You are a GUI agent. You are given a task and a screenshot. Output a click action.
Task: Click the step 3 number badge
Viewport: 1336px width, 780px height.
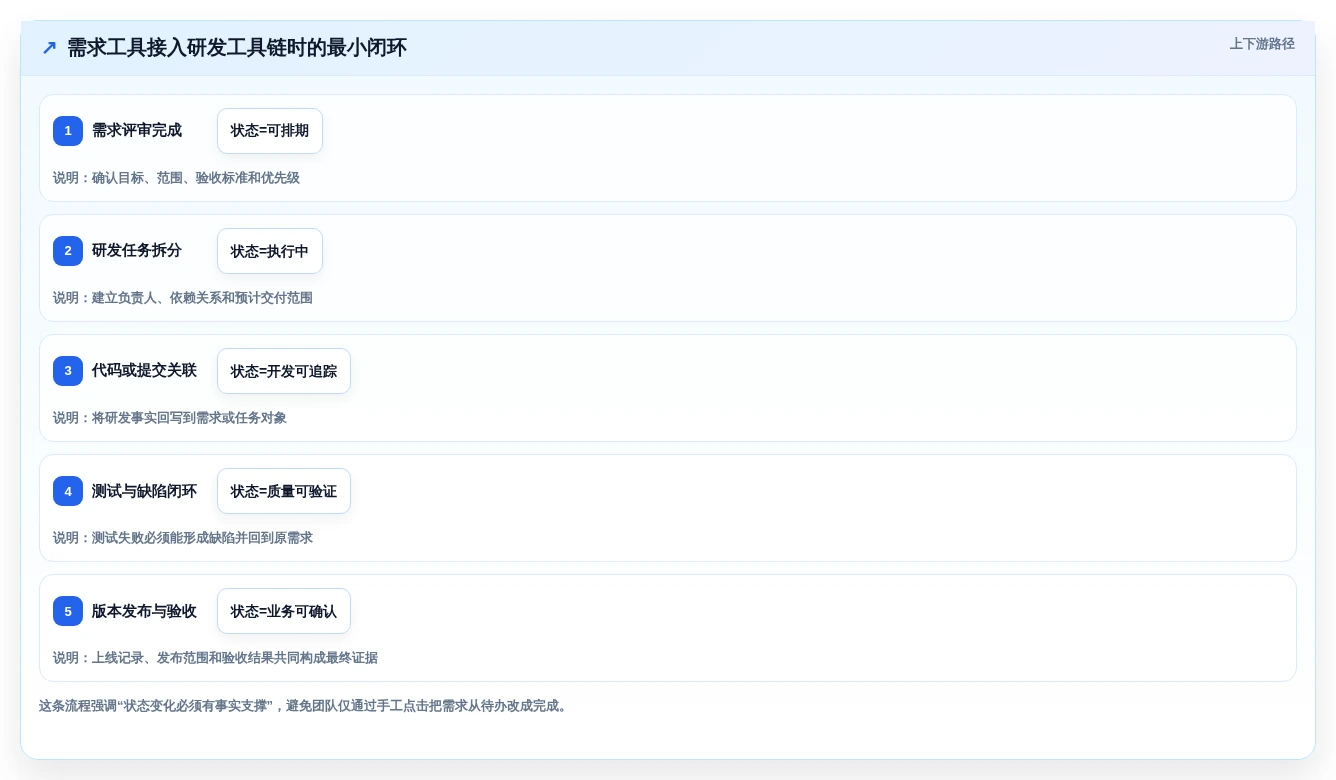68,371
